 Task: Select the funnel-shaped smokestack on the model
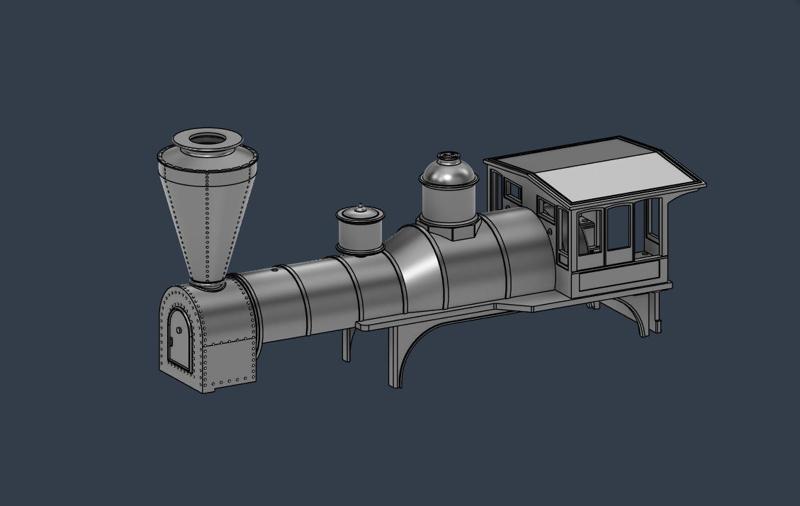pos(207,208)
